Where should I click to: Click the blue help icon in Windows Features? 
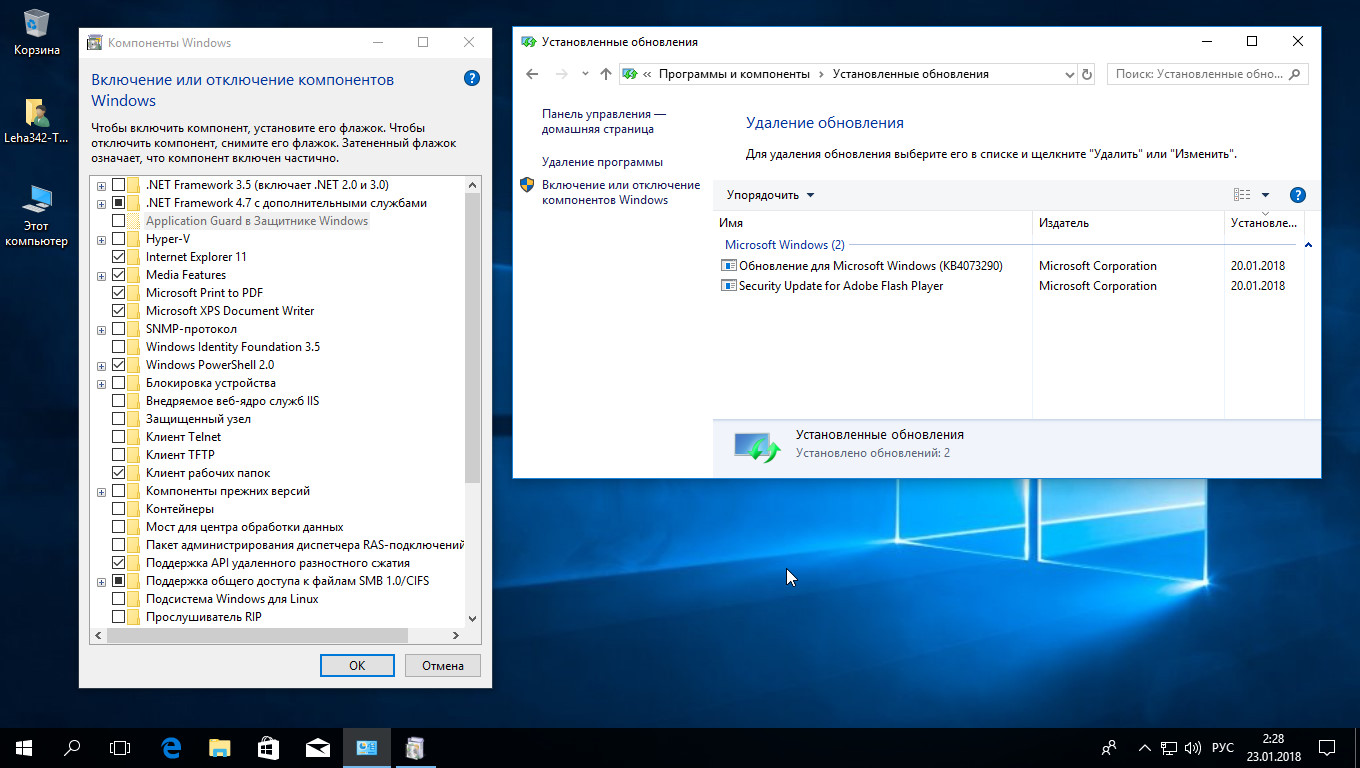(x=472, y=79)
